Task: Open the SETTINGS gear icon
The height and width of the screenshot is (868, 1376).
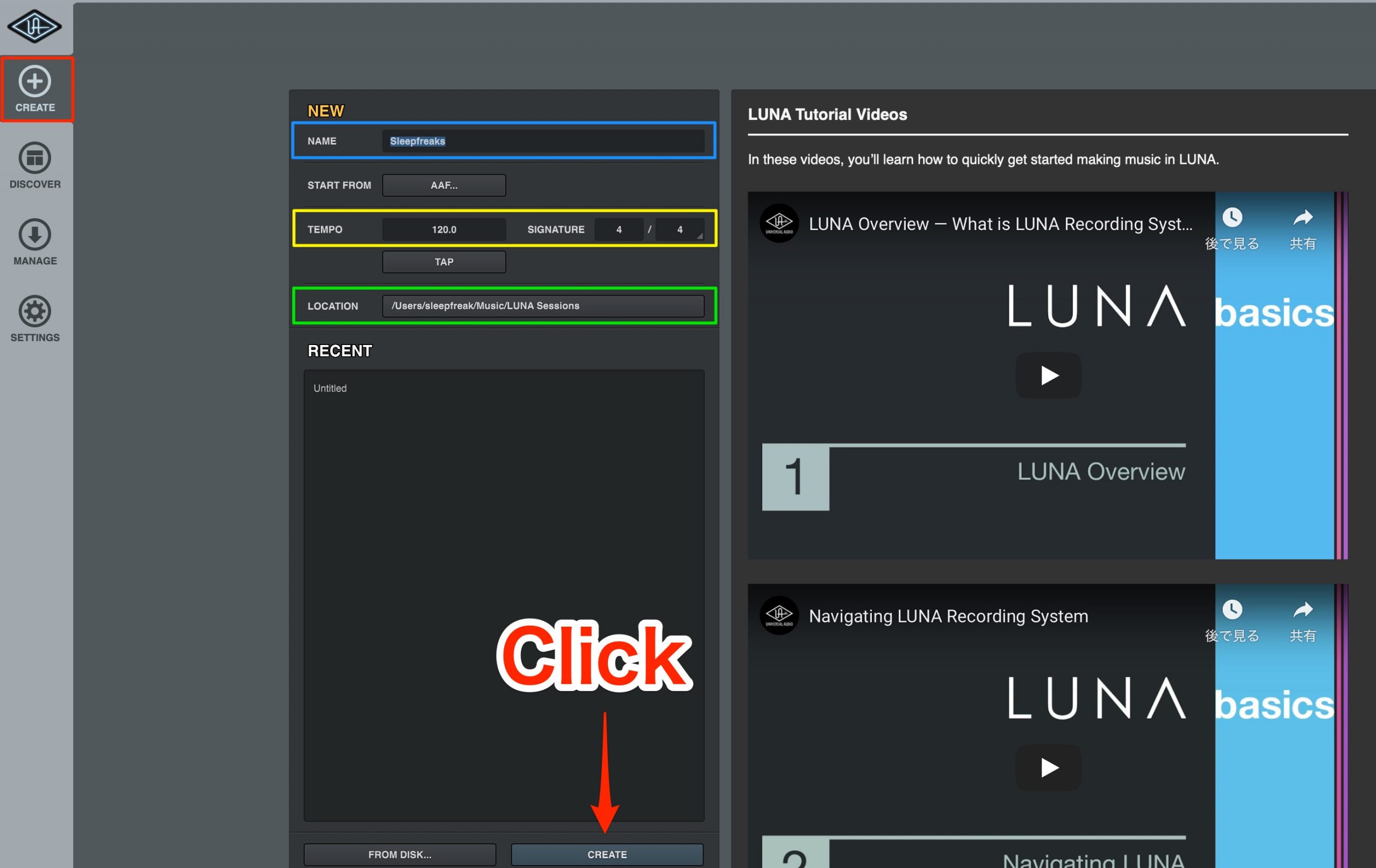Action: tap(35, 311)
